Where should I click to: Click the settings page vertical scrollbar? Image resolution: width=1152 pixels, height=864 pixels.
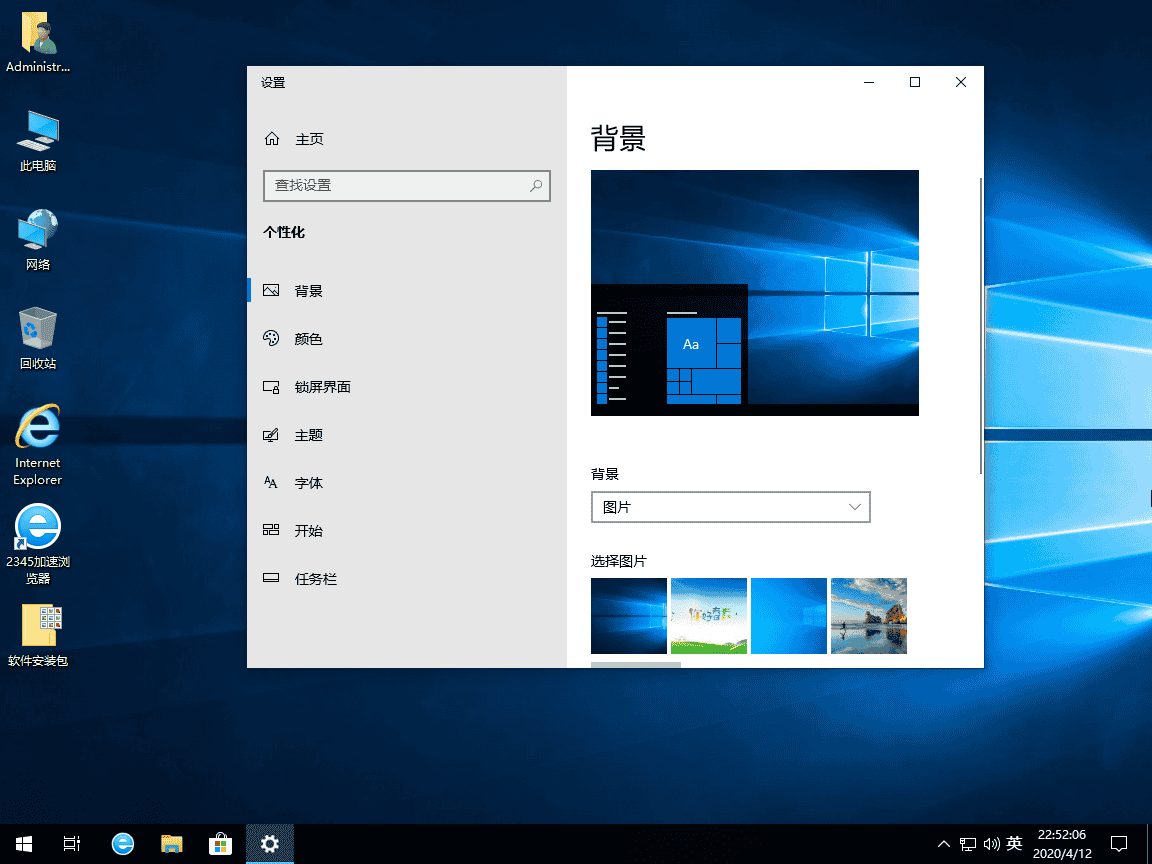click(981, 325)
